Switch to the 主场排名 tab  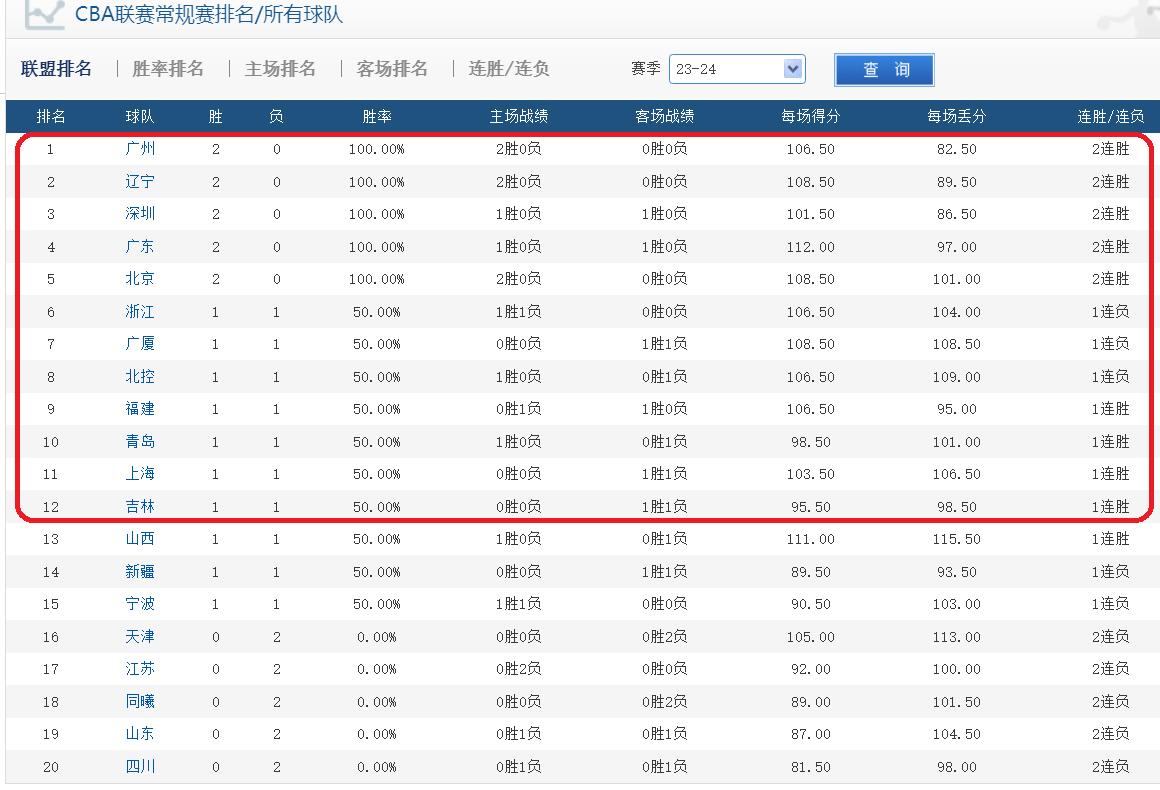point(280,69)
